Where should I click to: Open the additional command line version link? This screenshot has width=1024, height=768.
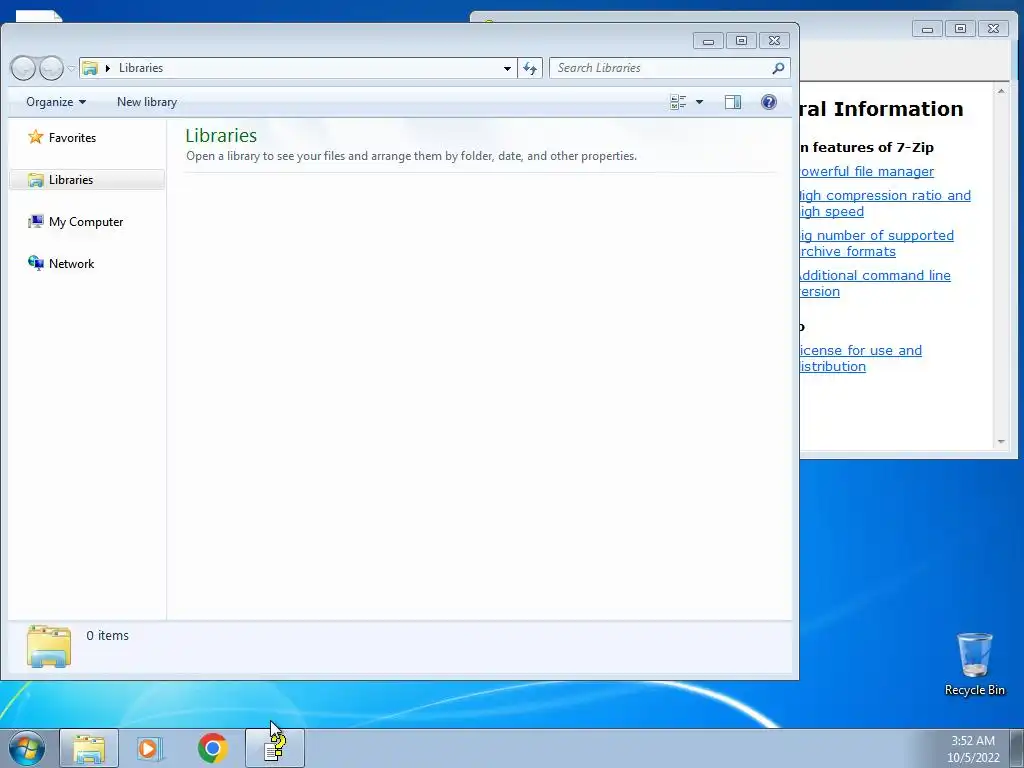tap(875, 283)
